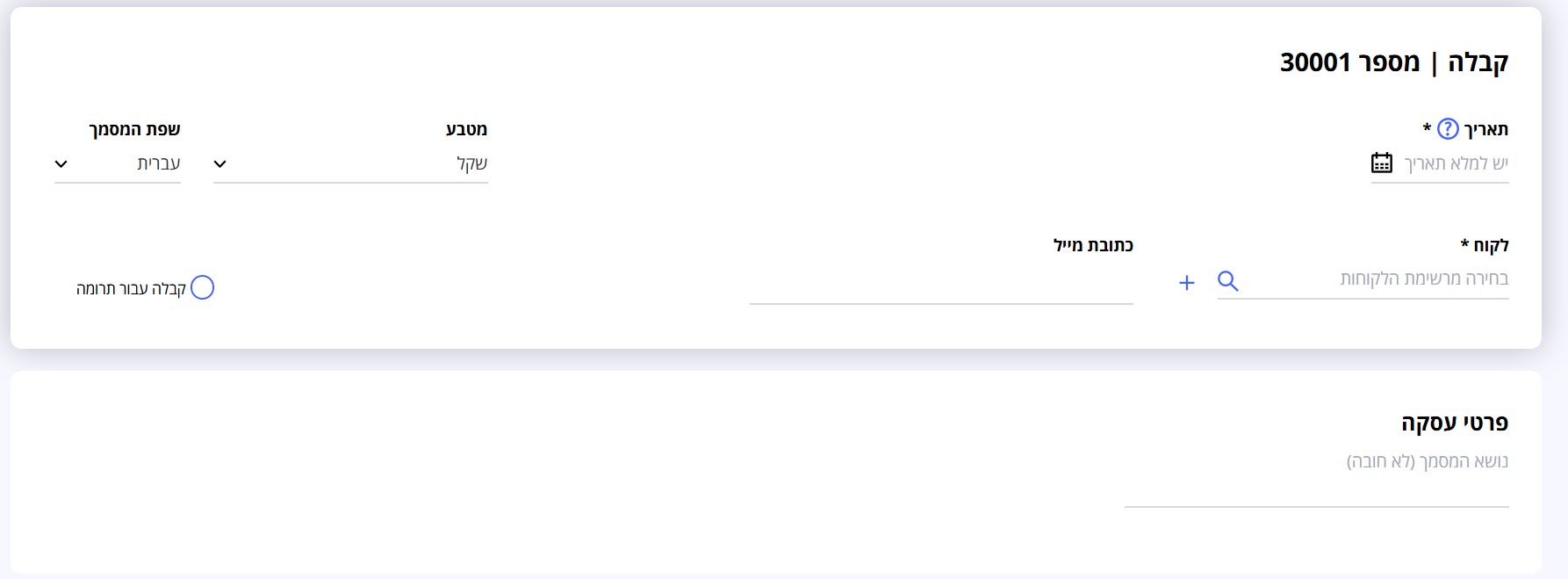The width and height of the screenshot is (1568, 579).
Task: Click the פרטי עסקה section heading
Action: [x=1455, y=423]
